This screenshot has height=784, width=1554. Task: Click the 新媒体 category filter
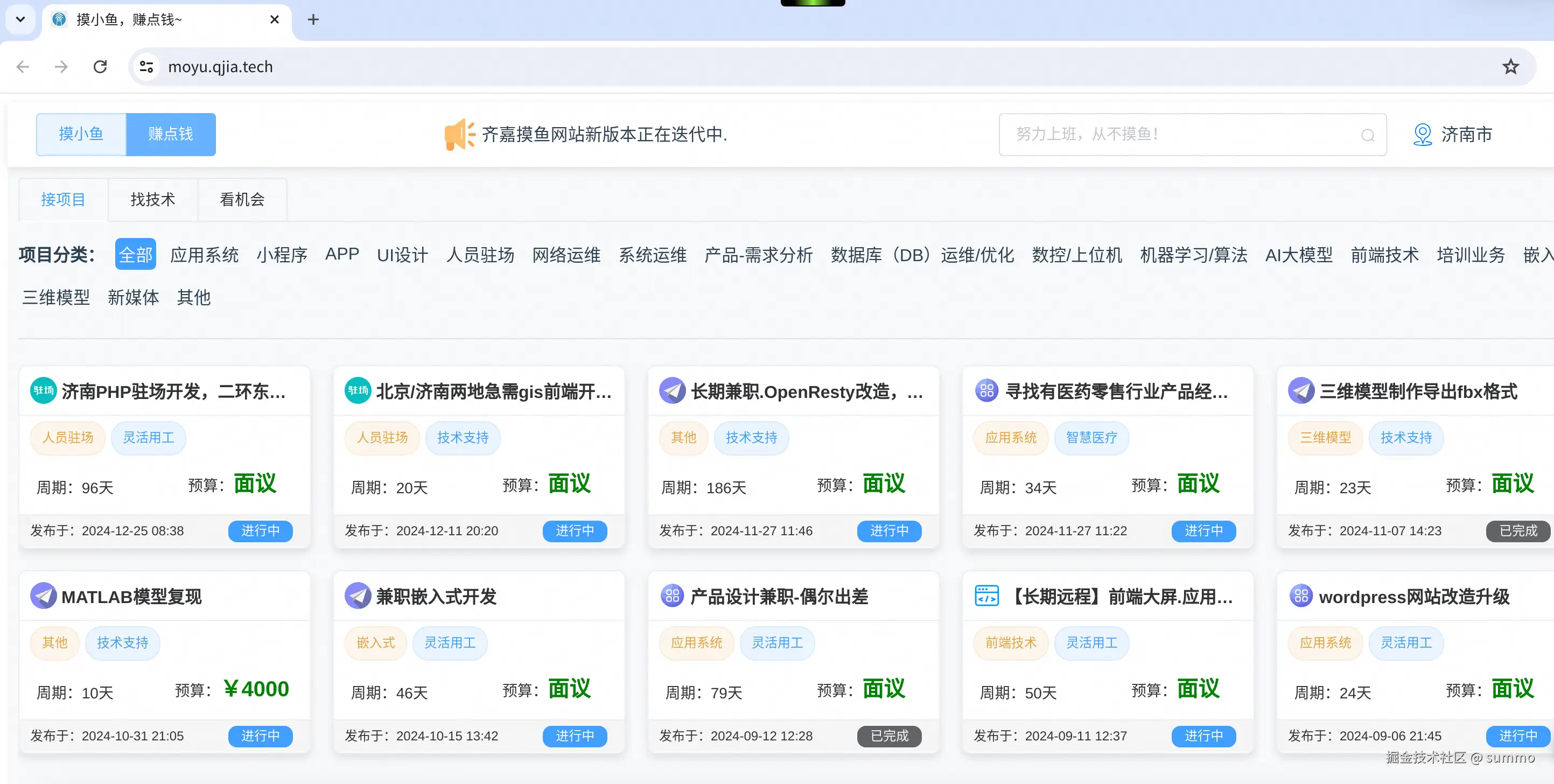point(134,297)
